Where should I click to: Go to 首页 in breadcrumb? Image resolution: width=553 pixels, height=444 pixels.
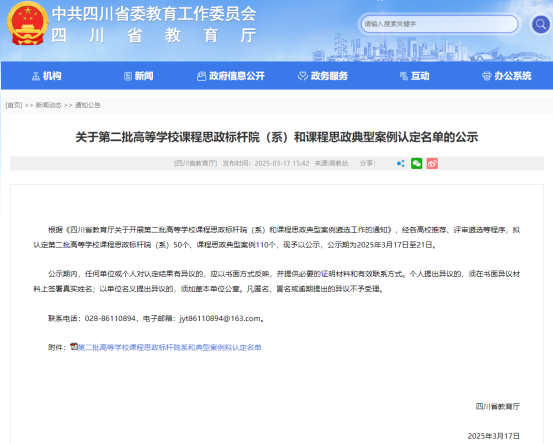[x=14, y=105]
